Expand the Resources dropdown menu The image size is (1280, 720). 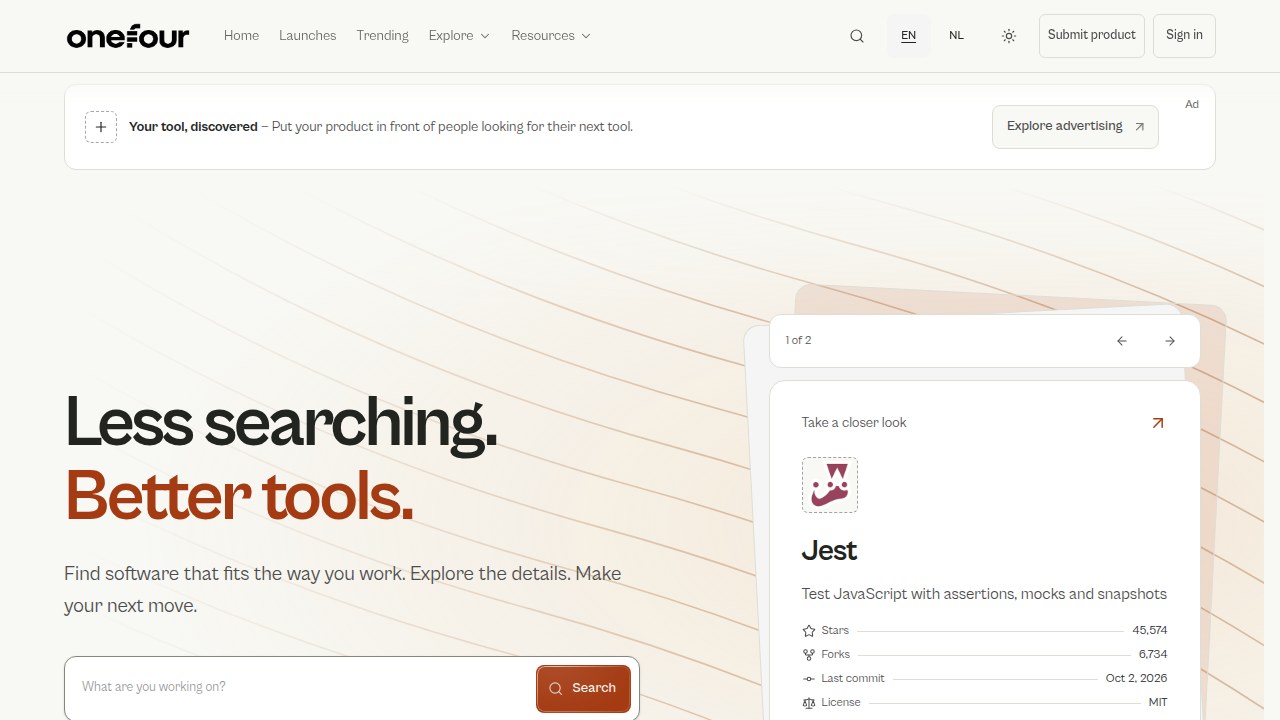[551, 36]
